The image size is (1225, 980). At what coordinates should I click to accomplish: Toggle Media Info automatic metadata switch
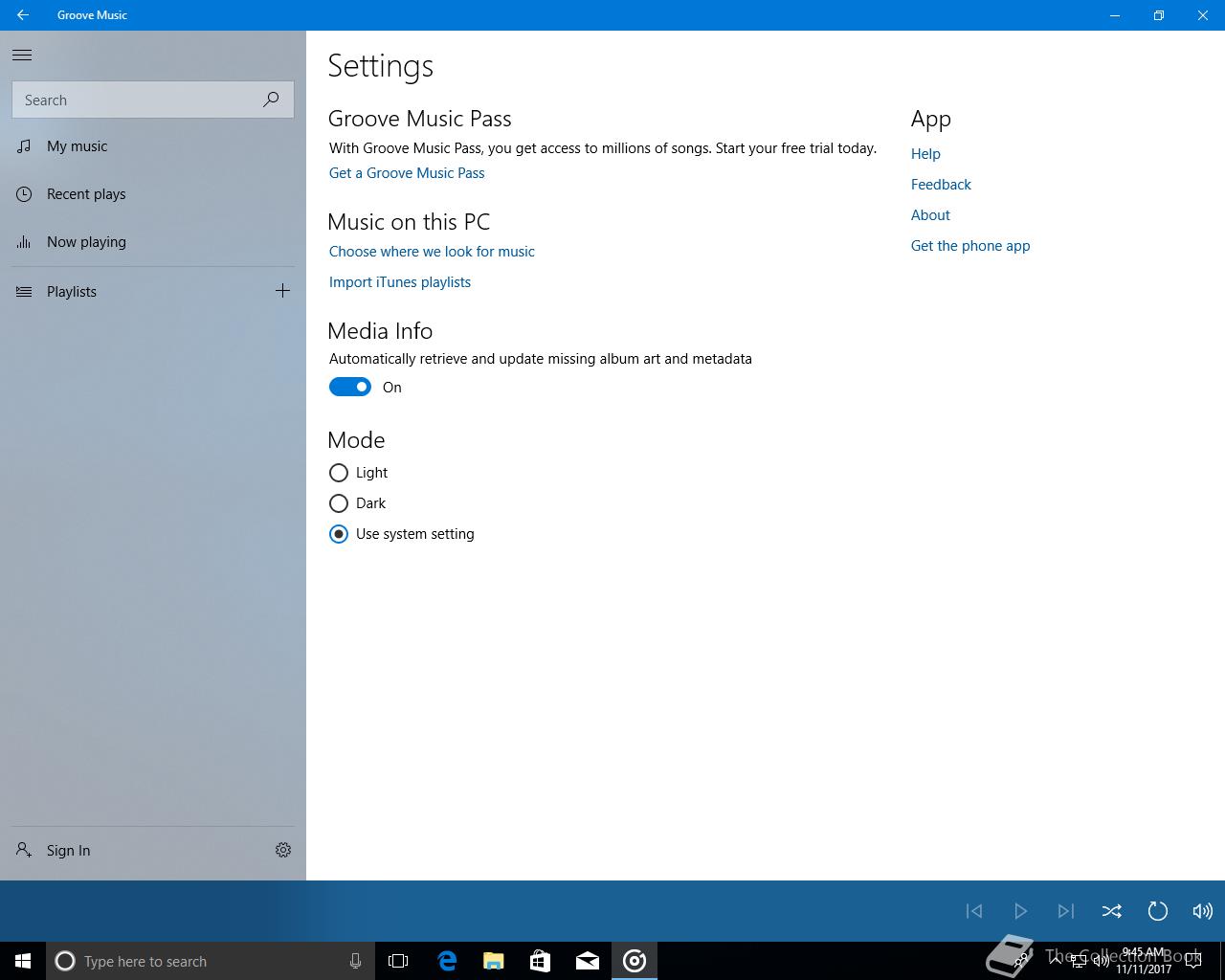[350, 387]
